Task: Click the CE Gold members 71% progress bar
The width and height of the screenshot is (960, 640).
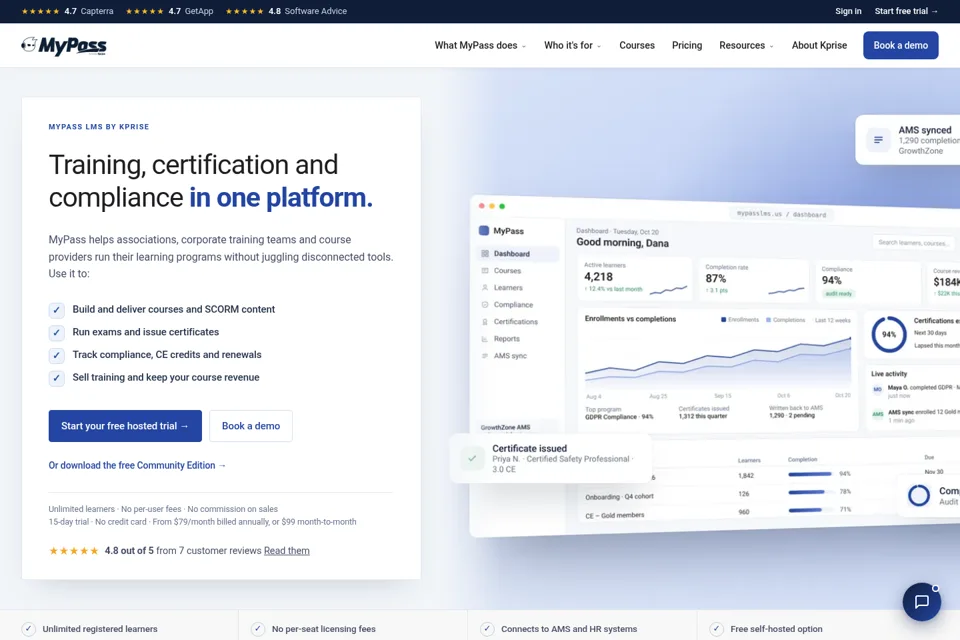Action: [809, 510]
